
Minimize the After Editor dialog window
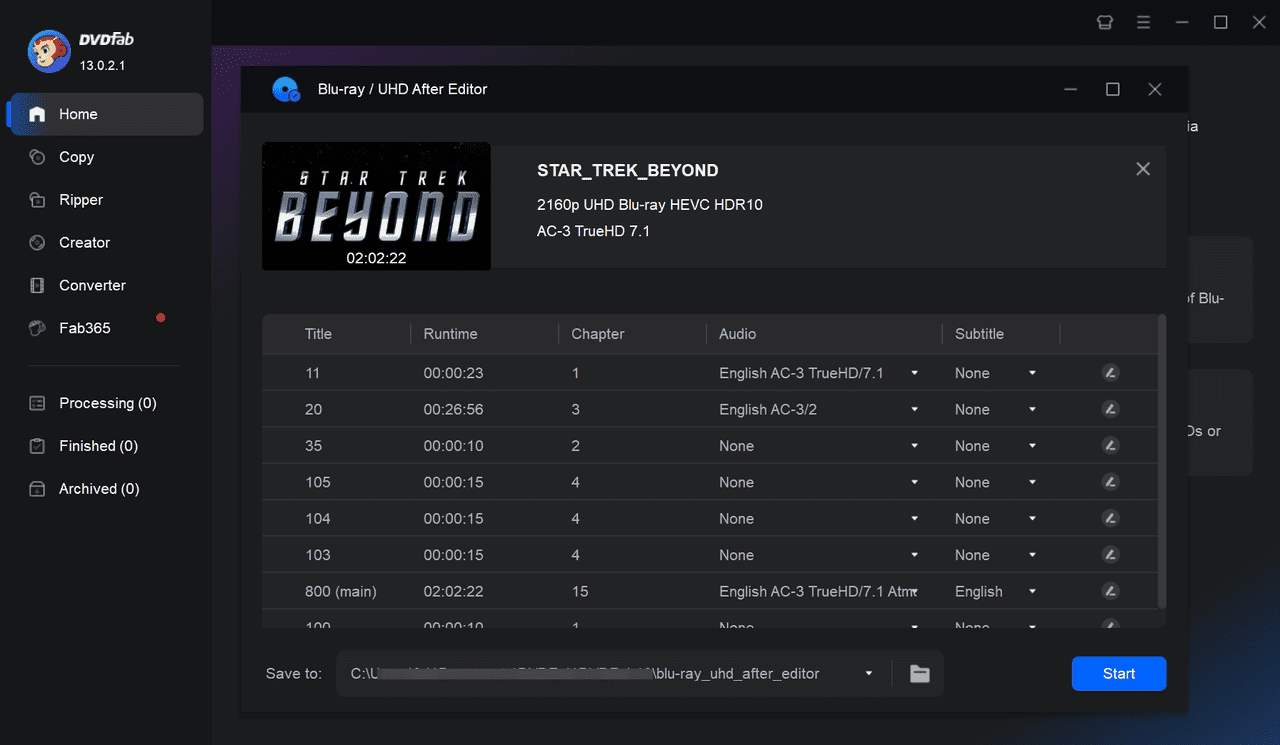point(1071,89)
